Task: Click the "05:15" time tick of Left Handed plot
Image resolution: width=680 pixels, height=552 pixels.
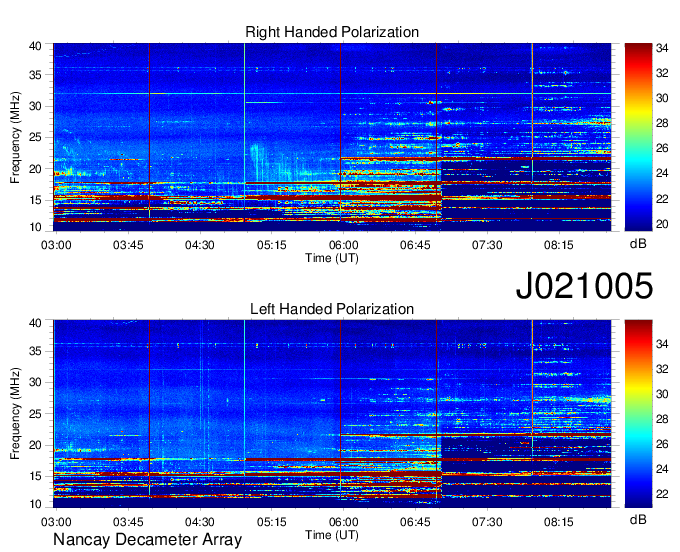Action: pos(271,522)
